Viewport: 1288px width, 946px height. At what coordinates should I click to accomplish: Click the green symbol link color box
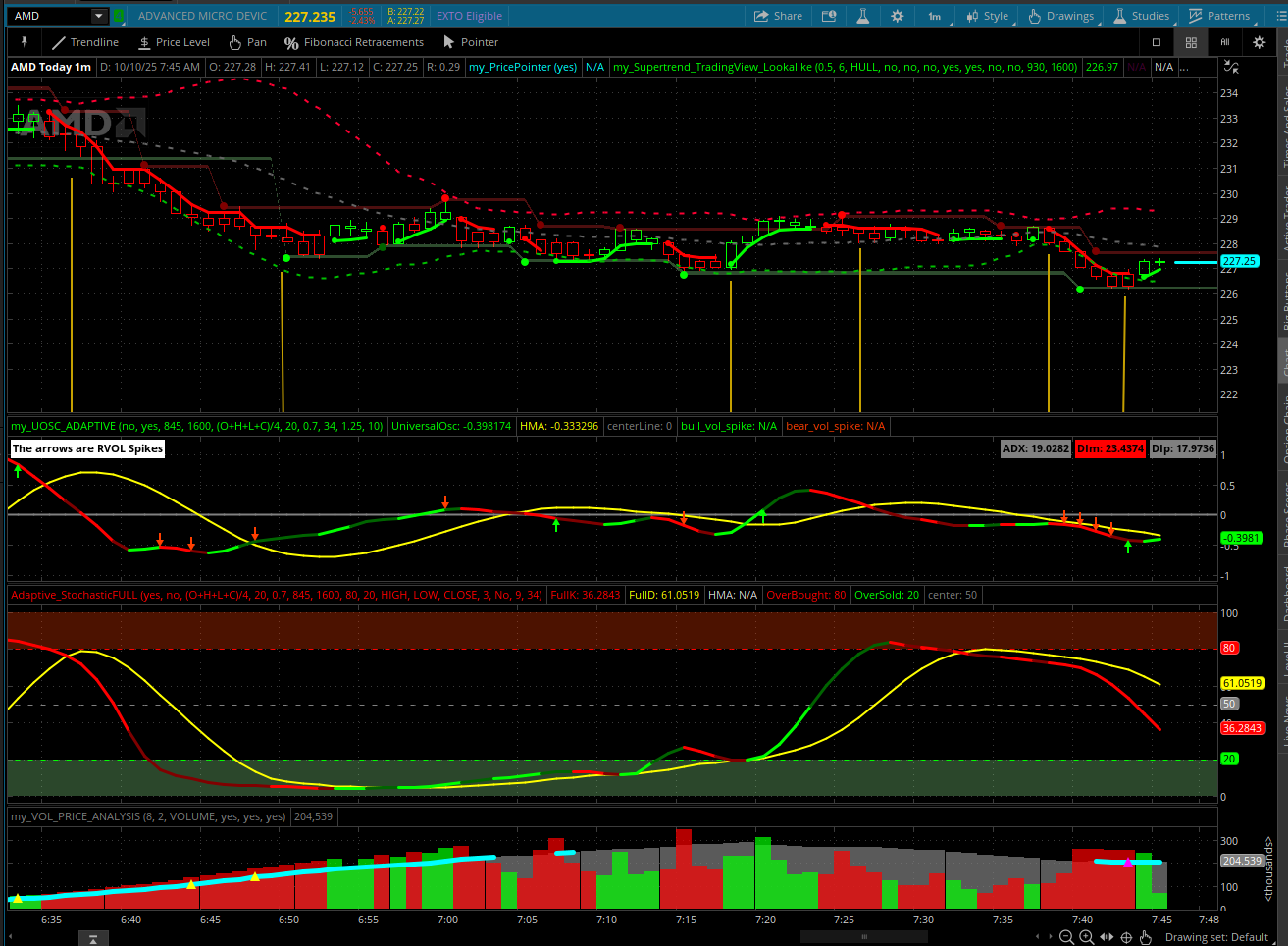tap(119, 16)
